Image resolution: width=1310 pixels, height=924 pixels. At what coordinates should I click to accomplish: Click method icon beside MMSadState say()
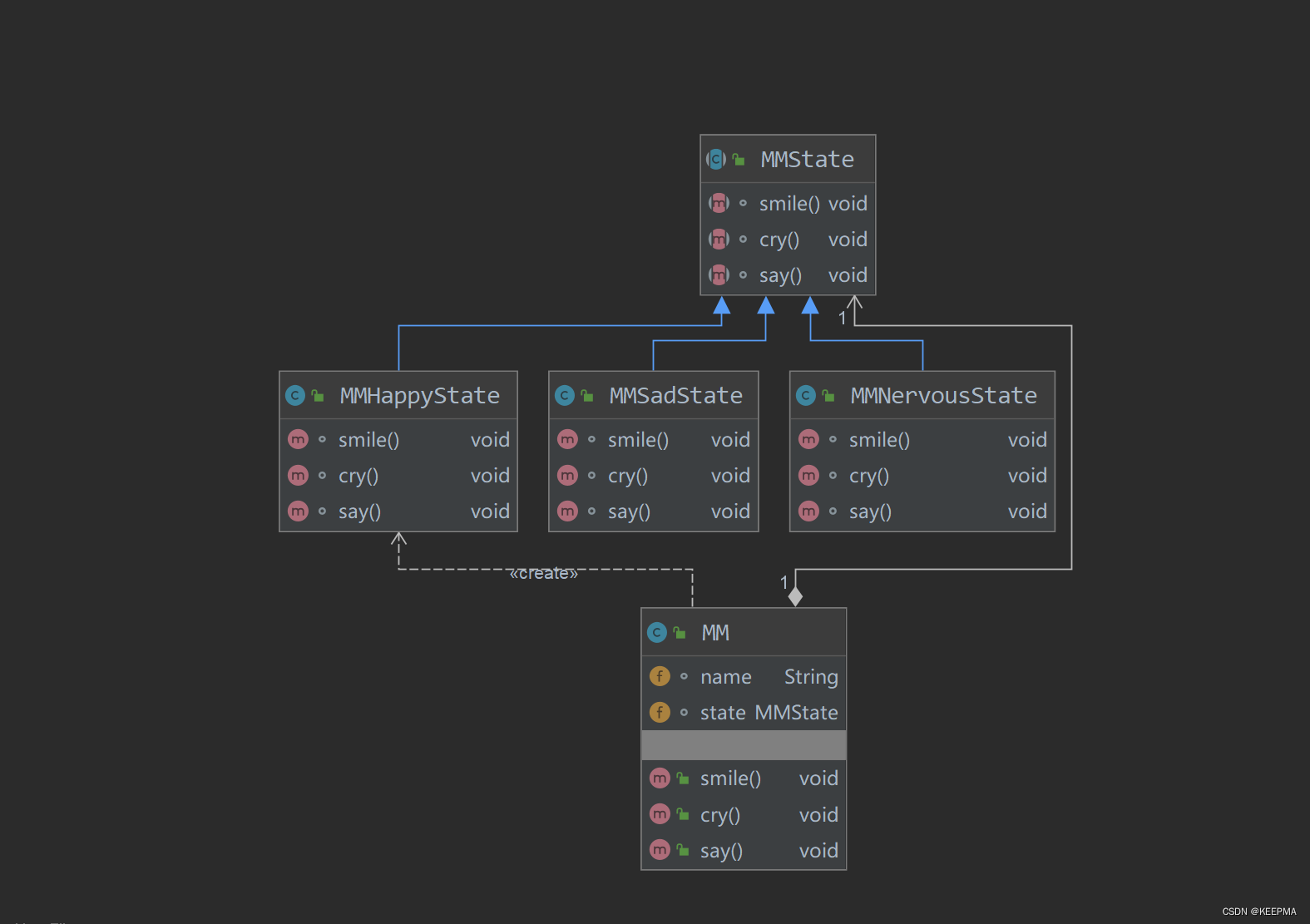(567, 511)
